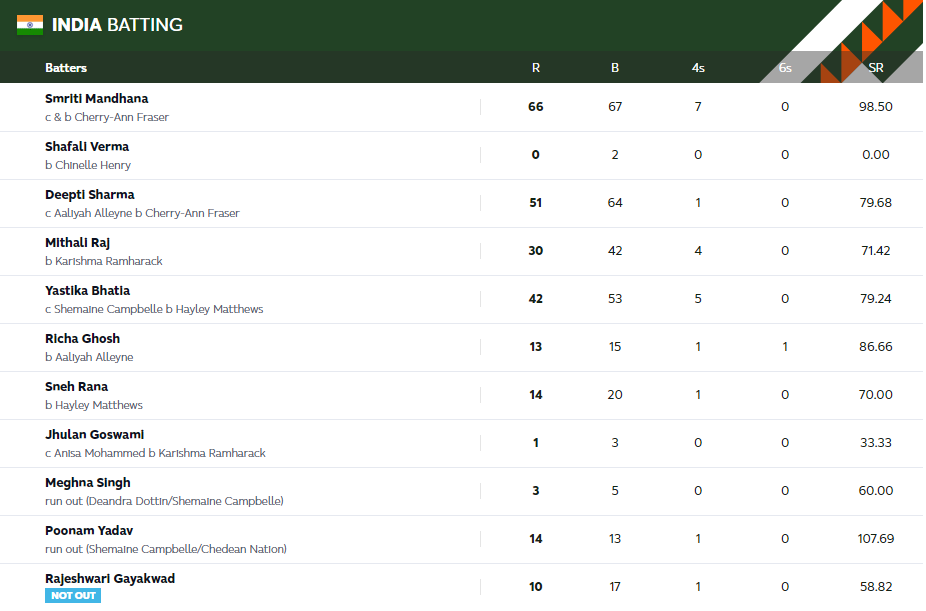Click the 4s column header

click(x=698, y=68)
